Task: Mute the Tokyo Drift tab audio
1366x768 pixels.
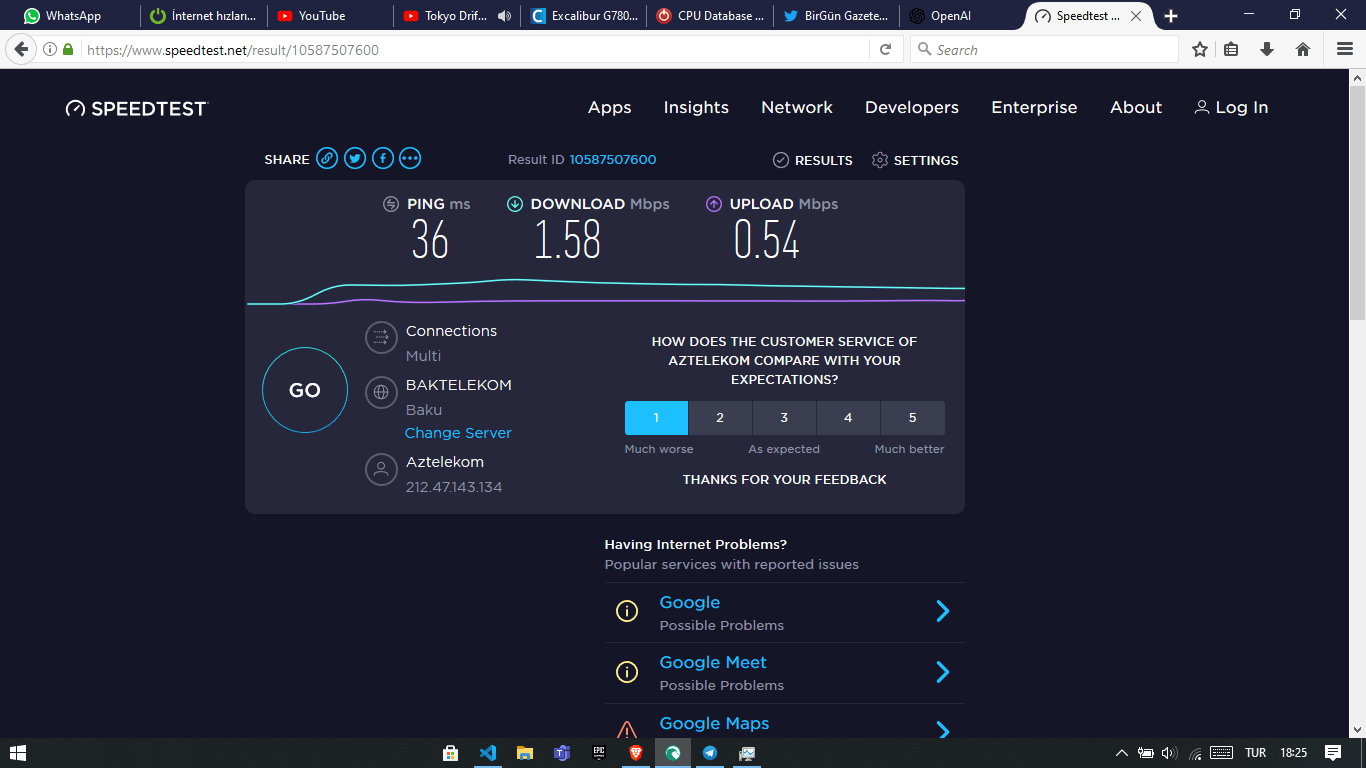Action: pos(504,16)
